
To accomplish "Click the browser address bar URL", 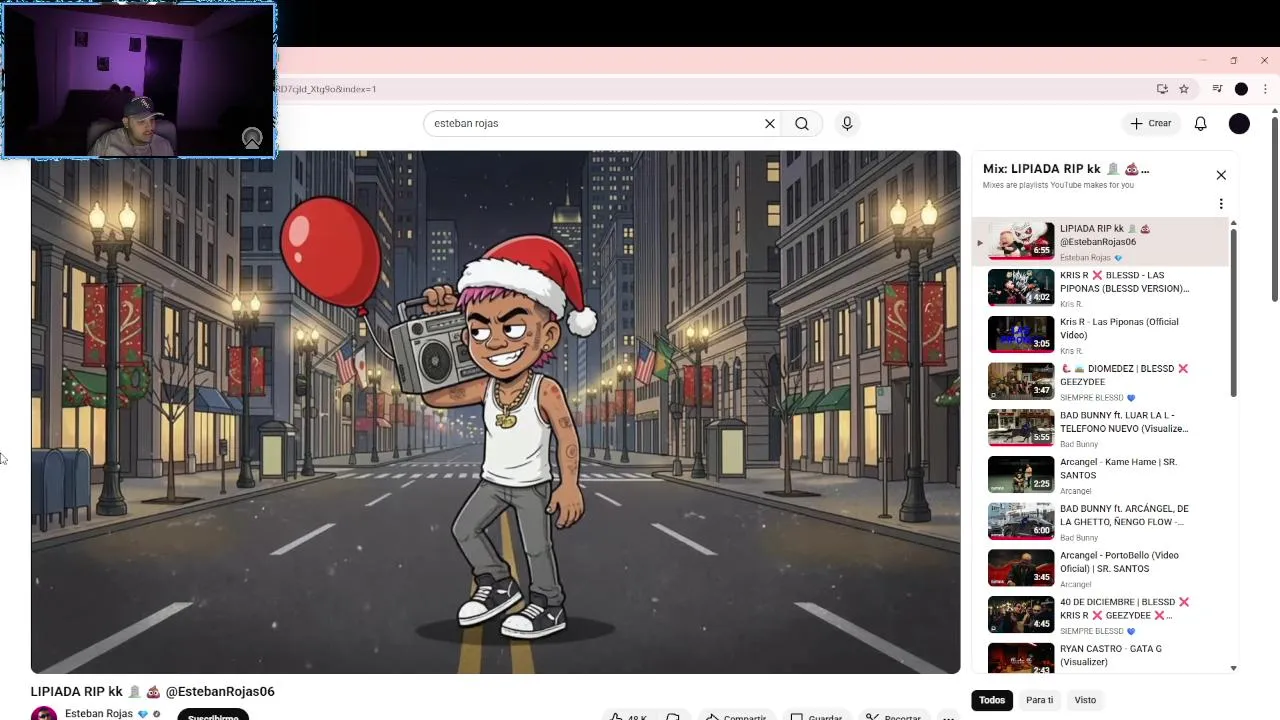I will [326, 89].
